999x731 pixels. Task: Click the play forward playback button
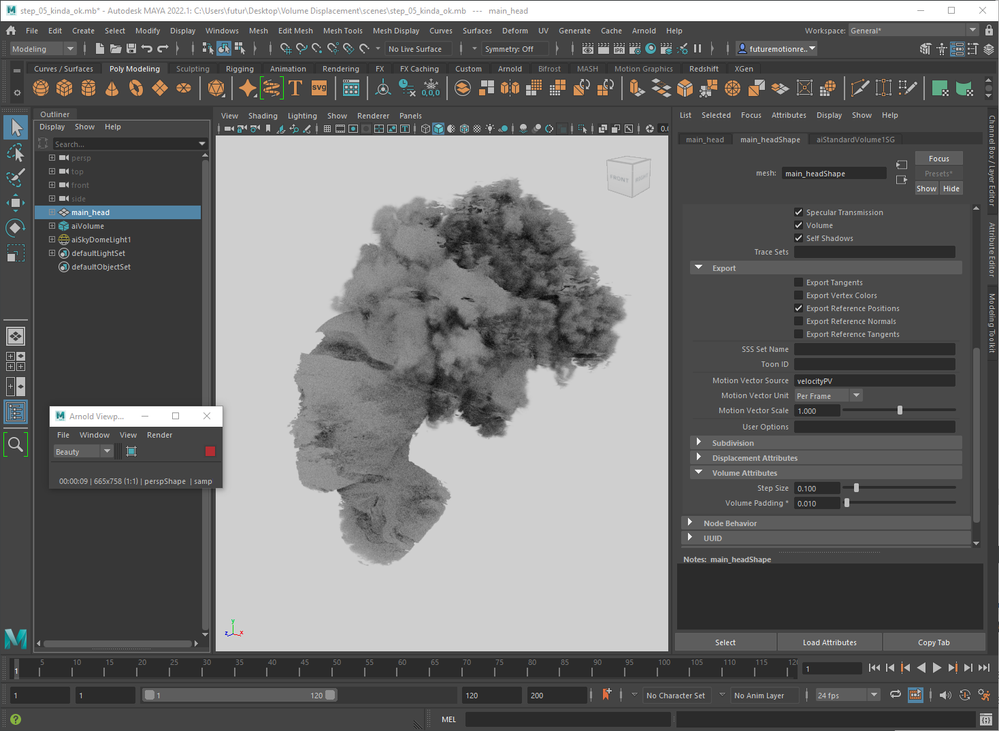[937, 668]
